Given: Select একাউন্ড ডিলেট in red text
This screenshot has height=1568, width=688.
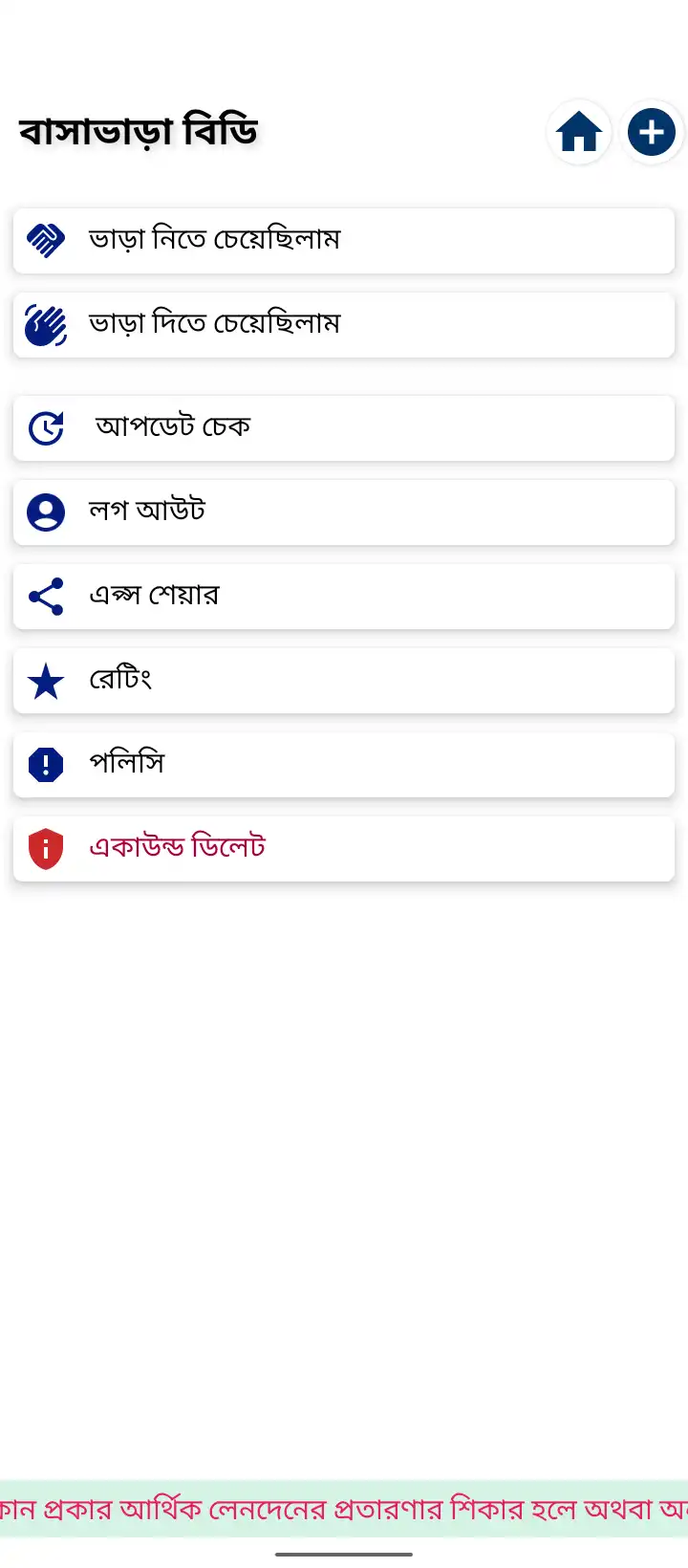Looking at the screenshot, I should click(x=178, y=848).
